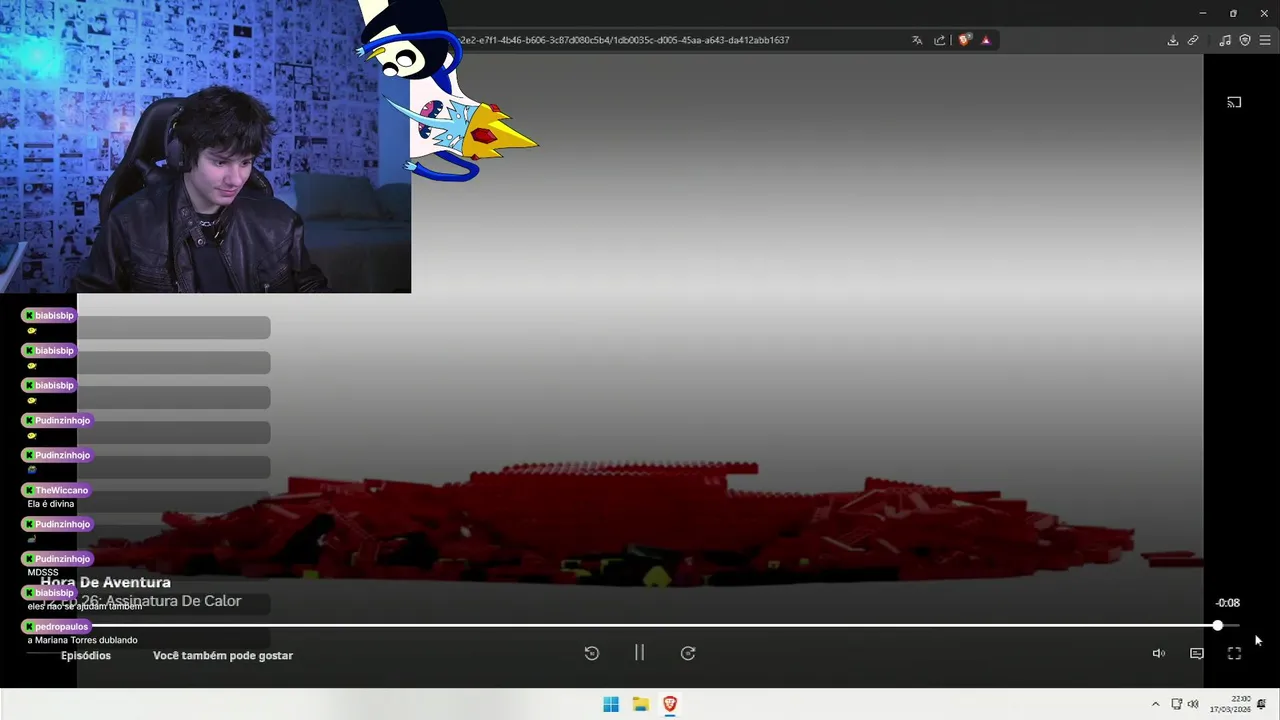Open the media control music note icon
Screen dimensions: 1280x720
[x=1225, y=40]
